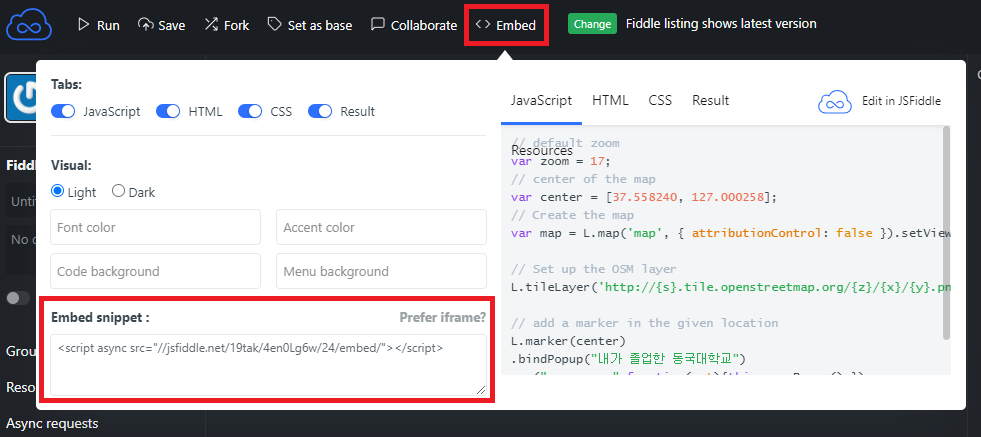The width and height of the screenshot is (981, 437).
Task: Click the Menu background field
Action: (x=381, y=271)
